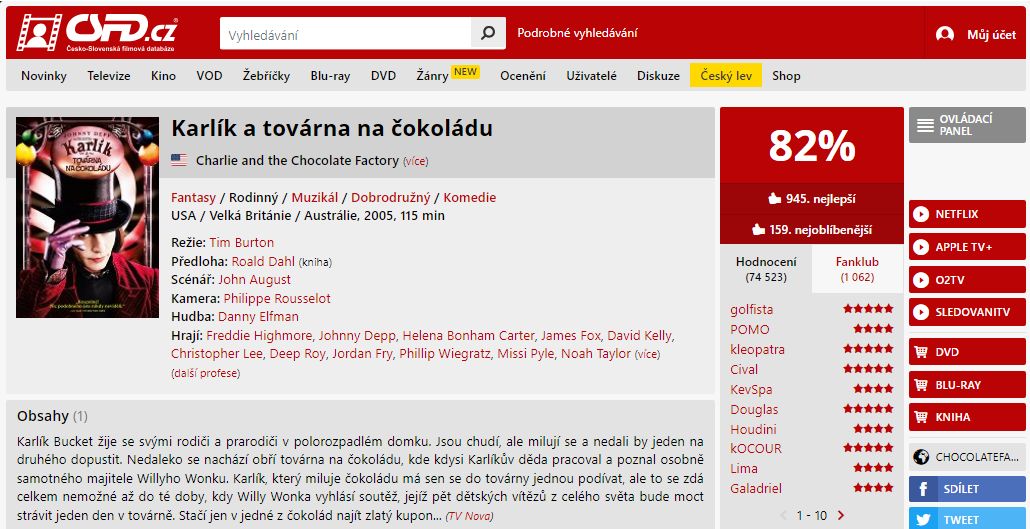Image resolution: width=1030 pixels, height=529 pixels.
Task: Expand cast list with (více)
Action: point(647,354)
